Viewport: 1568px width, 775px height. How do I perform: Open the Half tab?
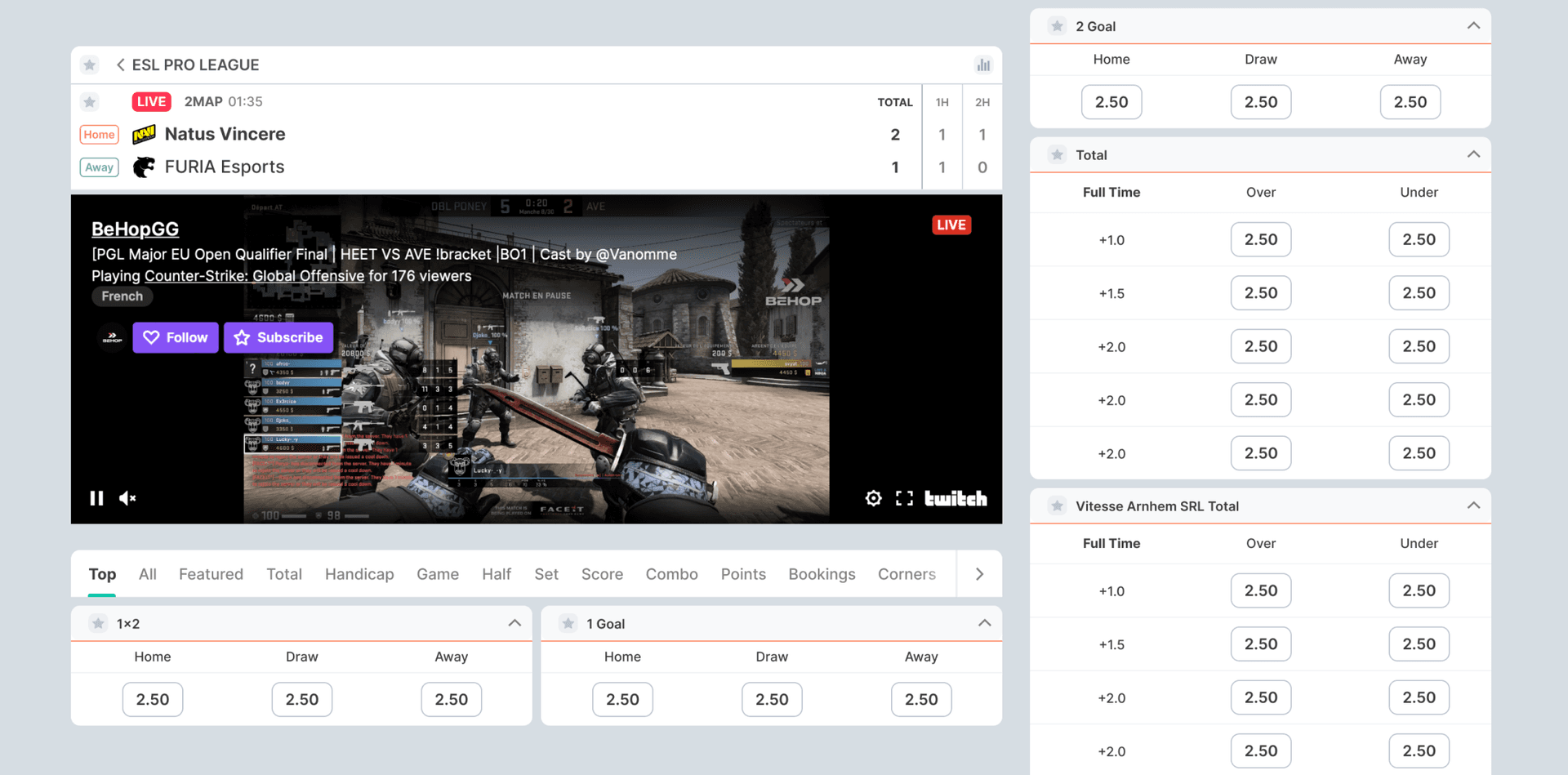click(x=497, y=574)
